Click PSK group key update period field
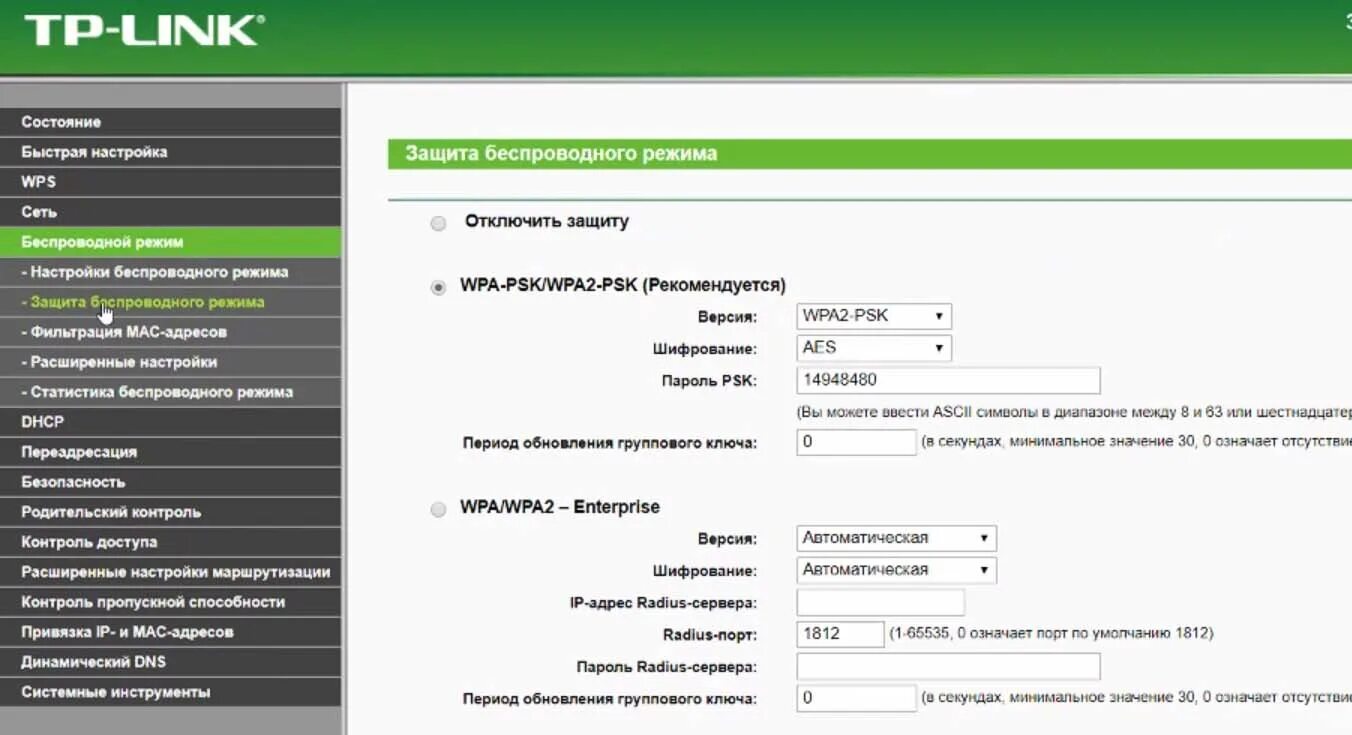 [856, 442]
